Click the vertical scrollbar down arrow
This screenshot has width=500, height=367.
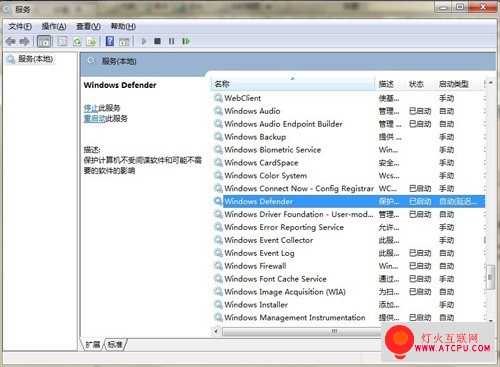click(490, 320)
